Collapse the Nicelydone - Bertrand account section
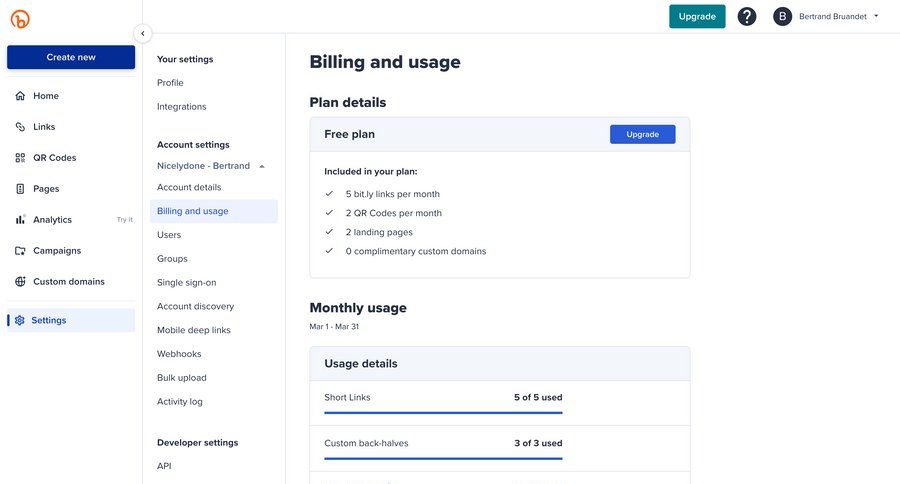Screen dimensions: 900x484 coord(262,167)
